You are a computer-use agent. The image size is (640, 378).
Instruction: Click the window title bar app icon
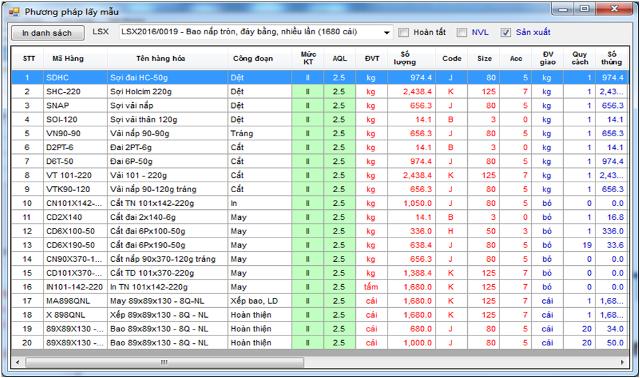14,11
